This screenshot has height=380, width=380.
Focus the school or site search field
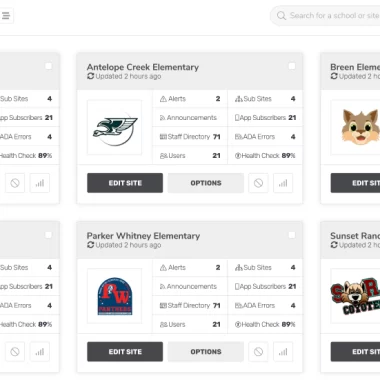[325, 16]
